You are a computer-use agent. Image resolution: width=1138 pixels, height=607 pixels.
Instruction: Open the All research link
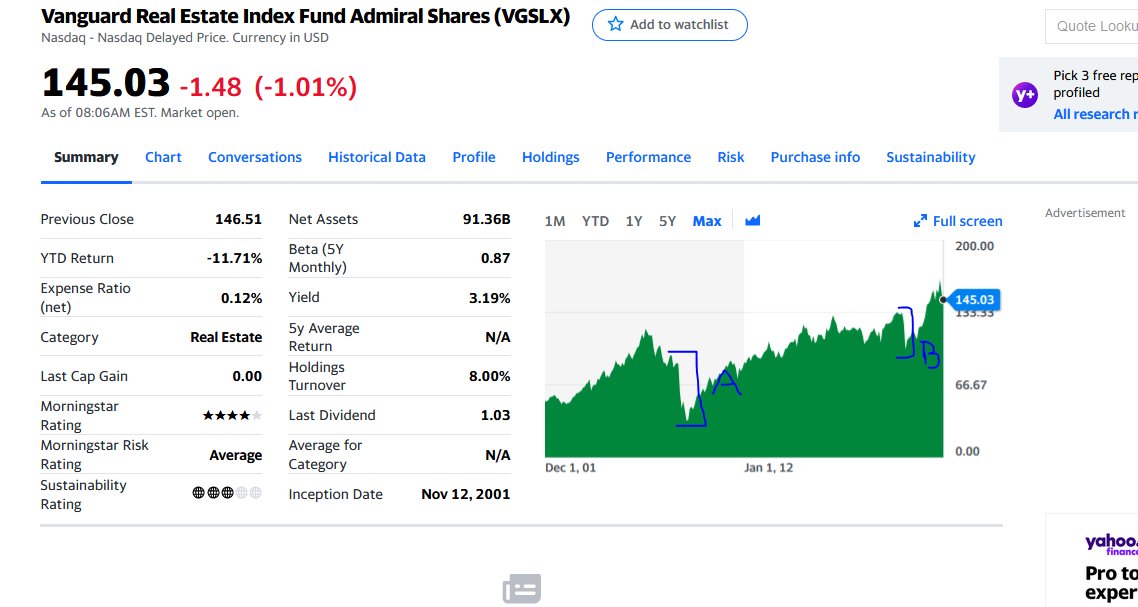pos(1095,114)
